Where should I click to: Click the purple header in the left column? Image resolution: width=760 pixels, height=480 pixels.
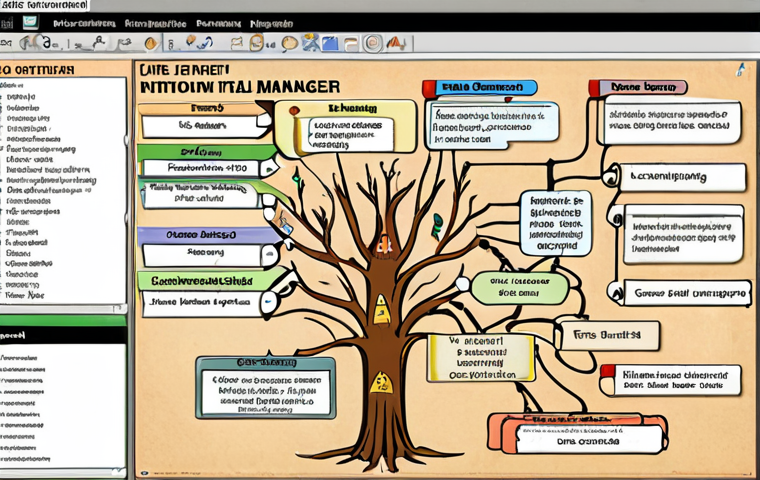coord(207,235)
